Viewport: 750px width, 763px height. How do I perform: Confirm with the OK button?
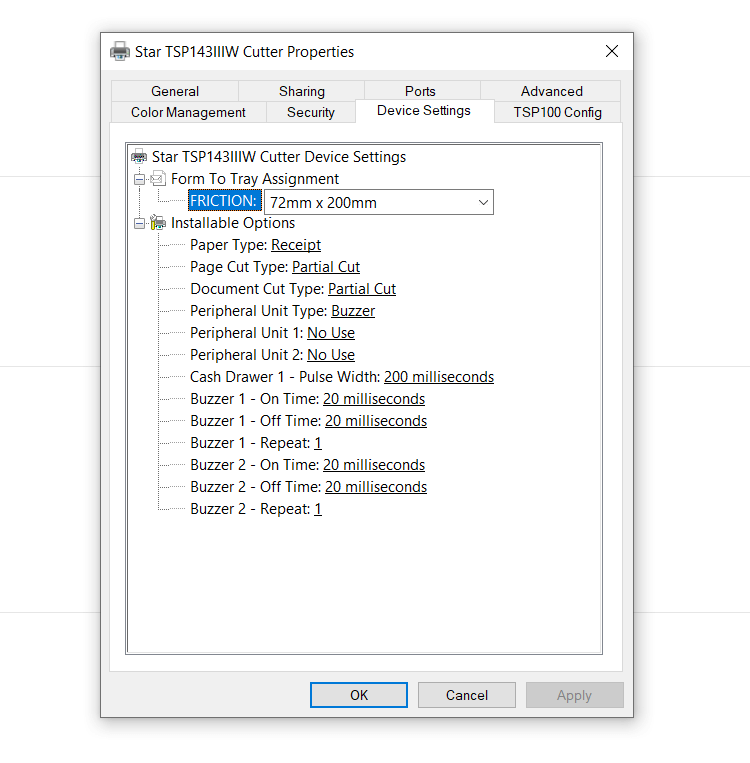click(x=359, y=695)
